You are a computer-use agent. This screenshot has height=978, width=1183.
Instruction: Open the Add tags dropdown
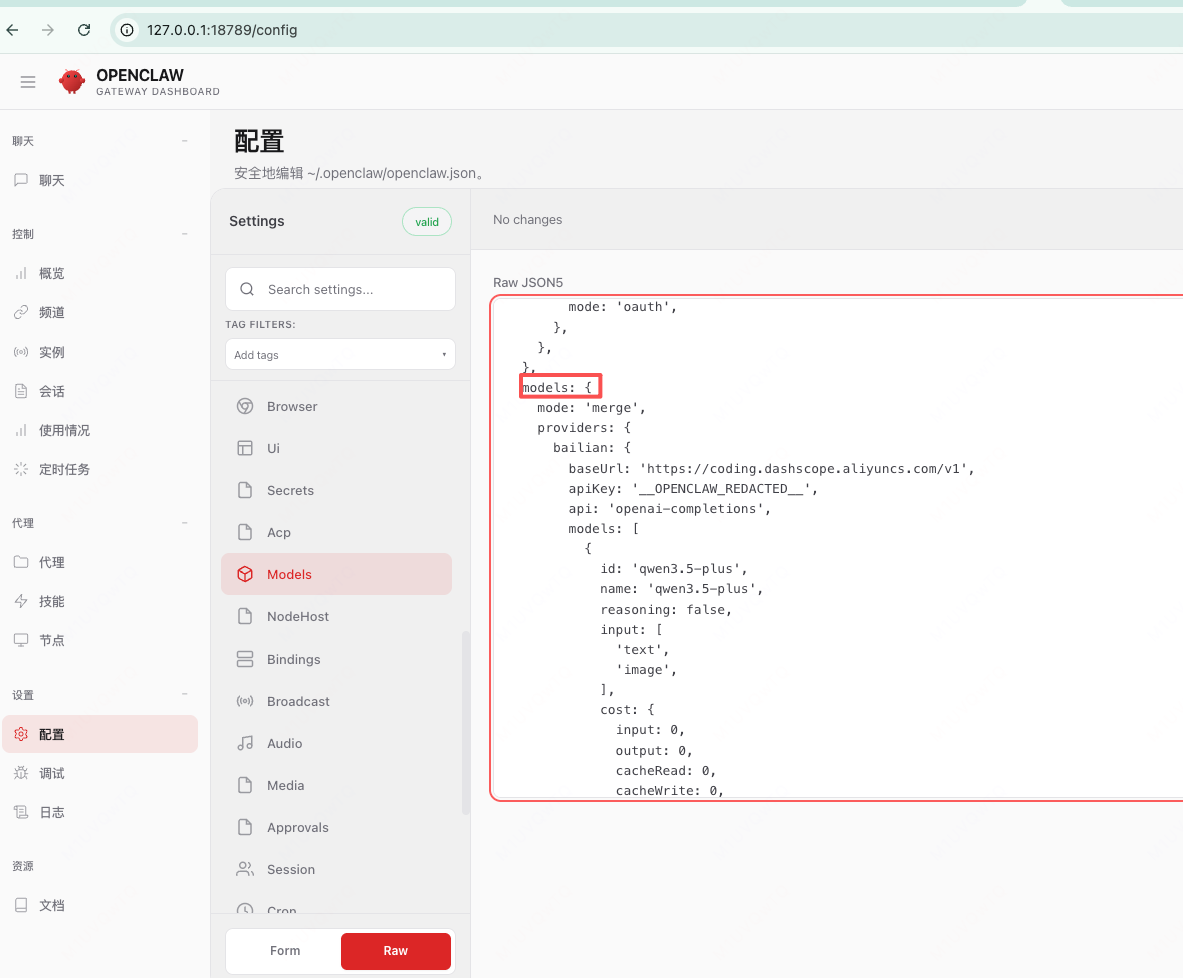[340, 355]
